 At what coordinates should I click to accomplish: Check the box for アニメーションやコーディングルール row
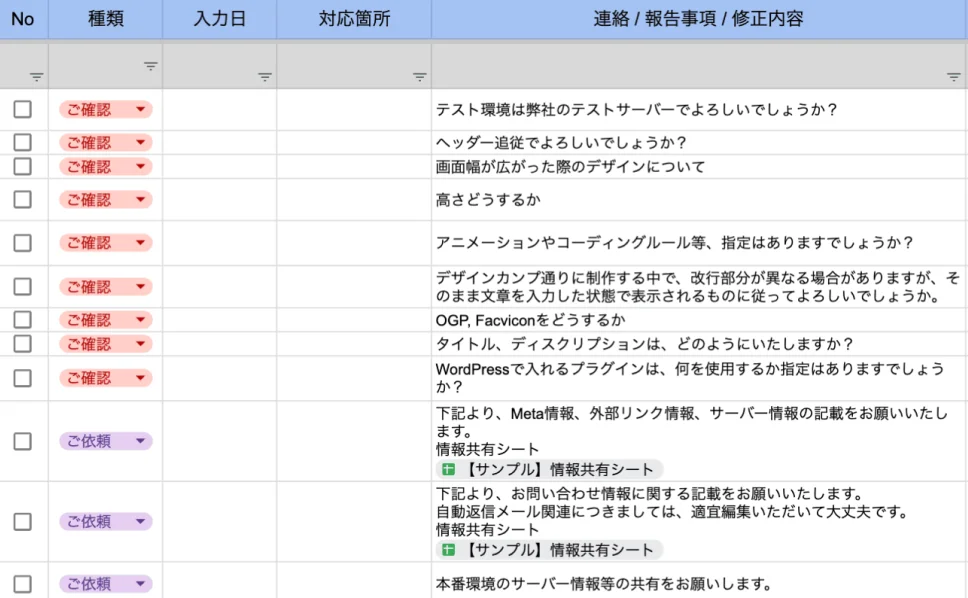coord(23,243)
